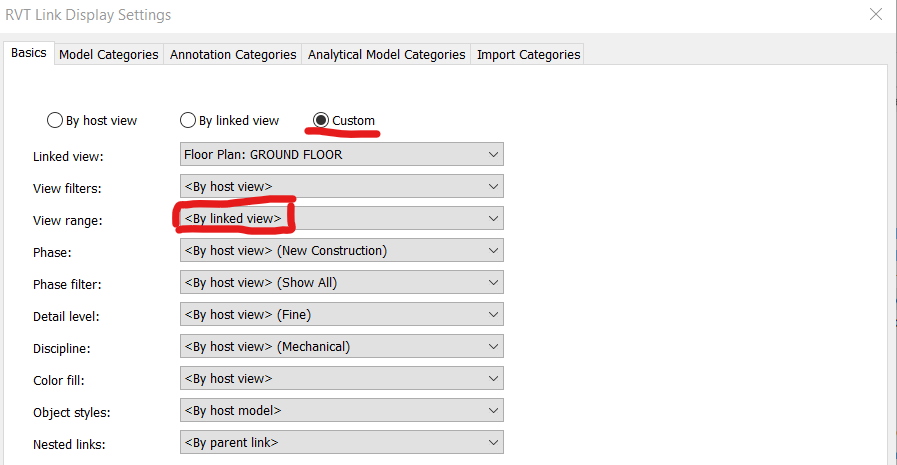Open the Phase filter dropdown
This screenshot has width=897, height=465.
(x=342, y=283)
